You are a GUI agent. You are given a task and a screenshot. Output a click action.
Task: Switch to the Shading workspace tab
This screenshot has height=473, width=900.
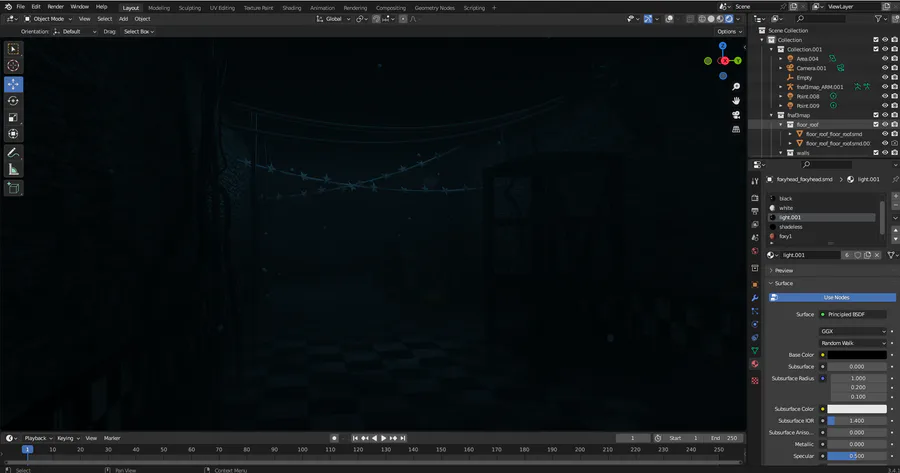pos(292,8)
